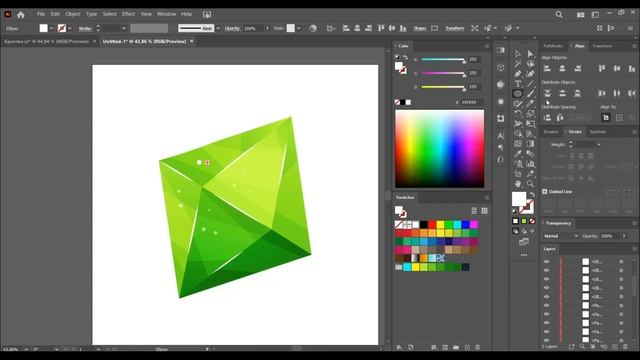
Task: Select the Magic Wand tool
Action: pyautogui.click(x=518, y=64)
